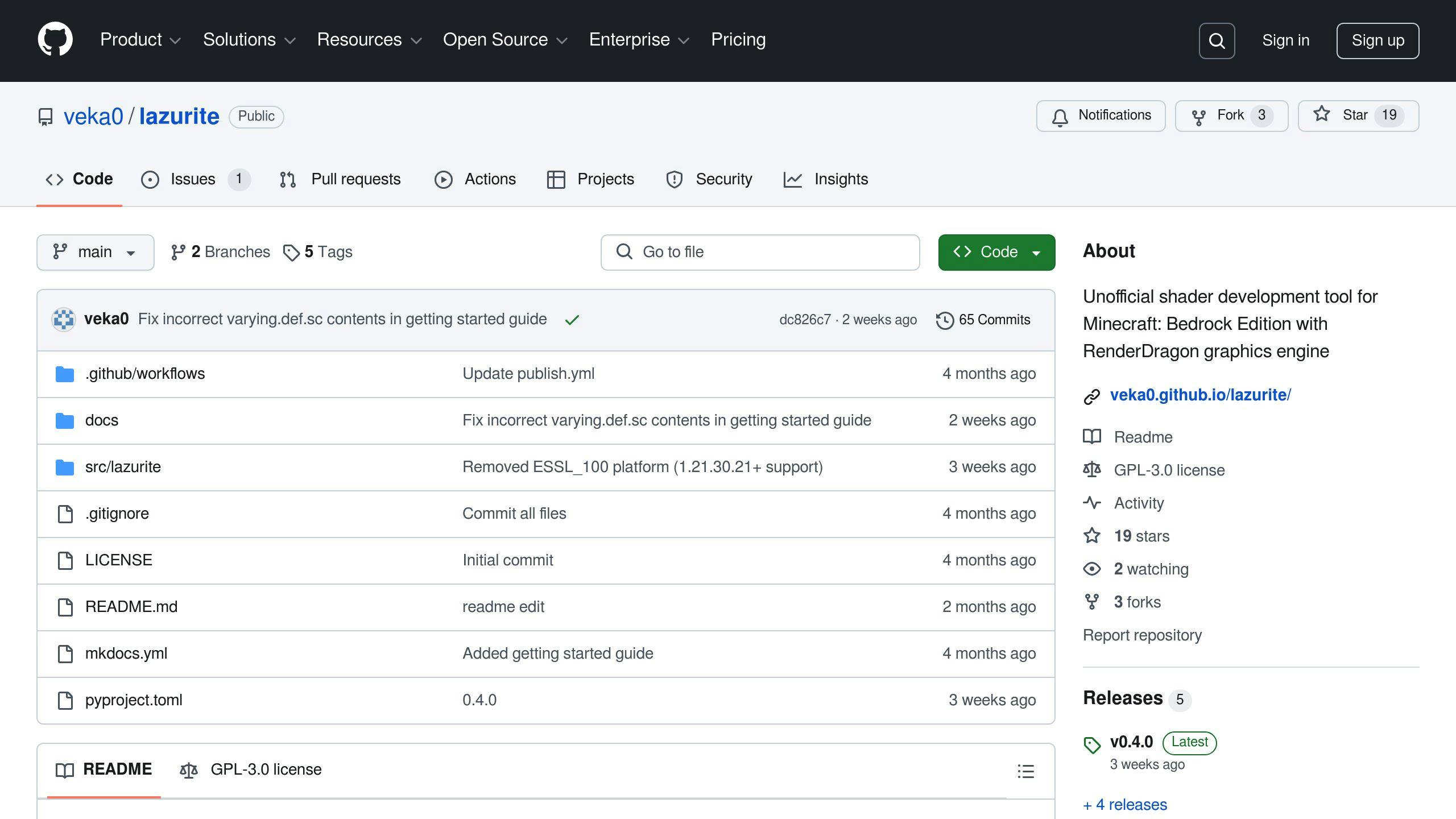Screen dimensions: 1456x819
Task: Switch to the Actions tab
Action: 475,179
